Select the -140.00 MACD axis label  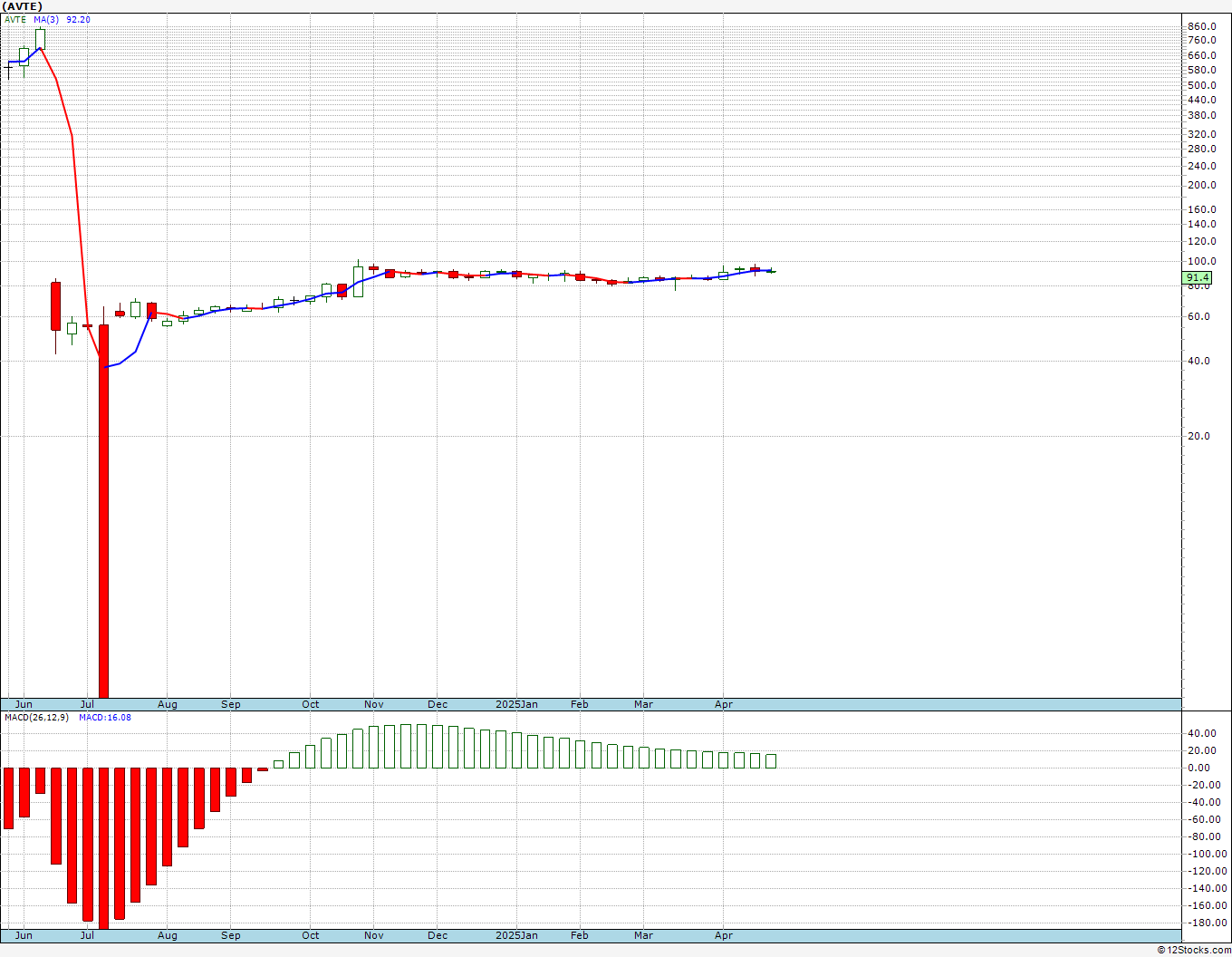tap(1207, 888)
